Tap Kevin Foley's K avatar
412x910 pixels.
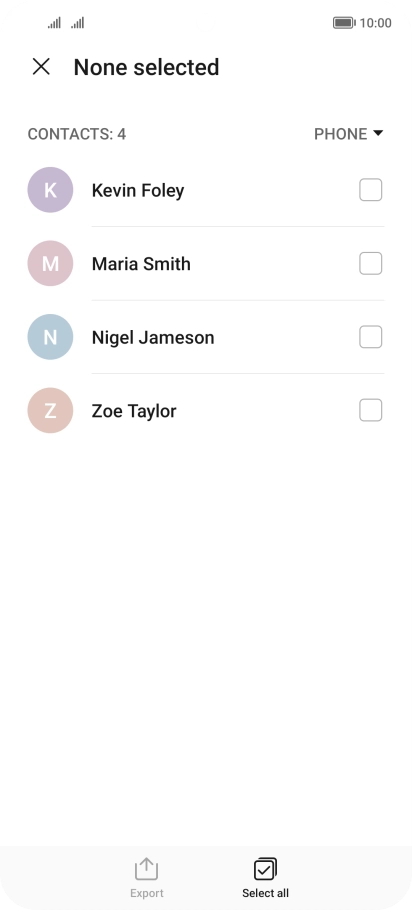(50, 190)
